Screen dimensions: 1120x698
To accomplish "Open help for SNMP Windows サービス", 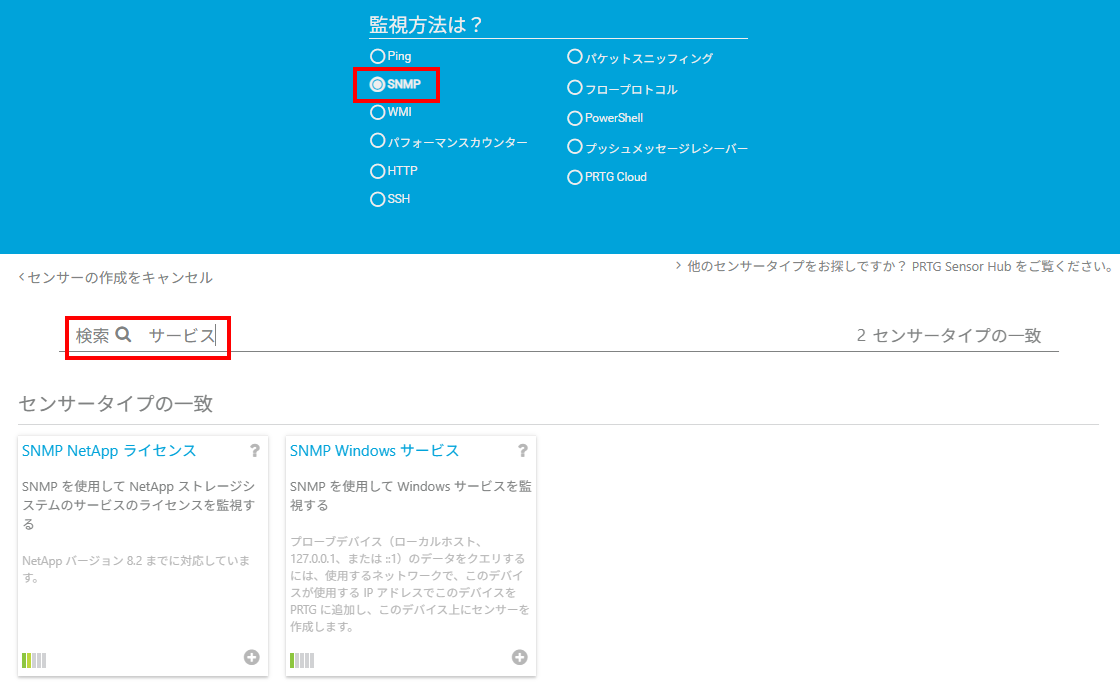I will coord(523,451).
